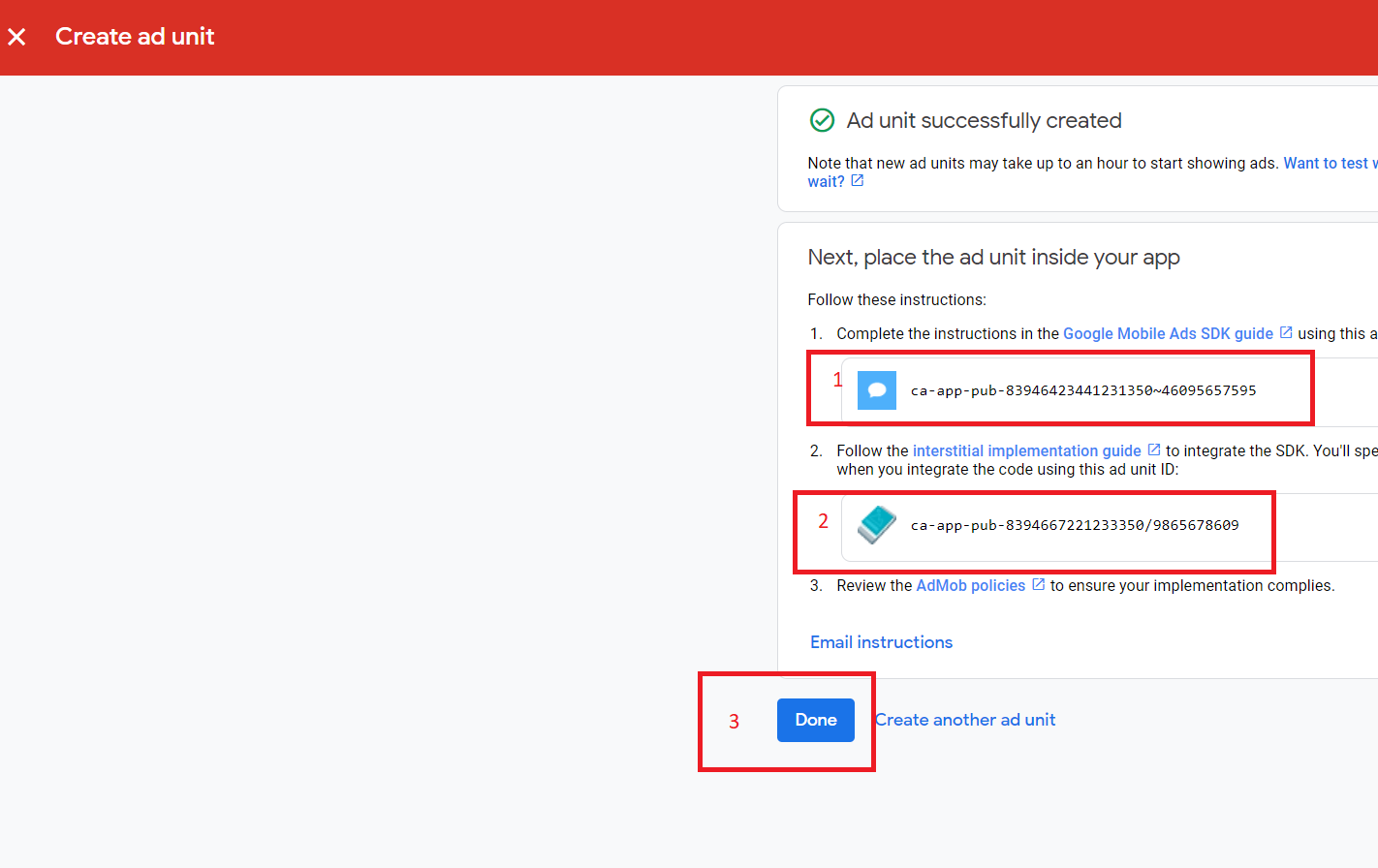Viewport: 1378px width, 868px height.
Task: Click the external link icon beside AdMob policies
Action: pos(1039,583)
